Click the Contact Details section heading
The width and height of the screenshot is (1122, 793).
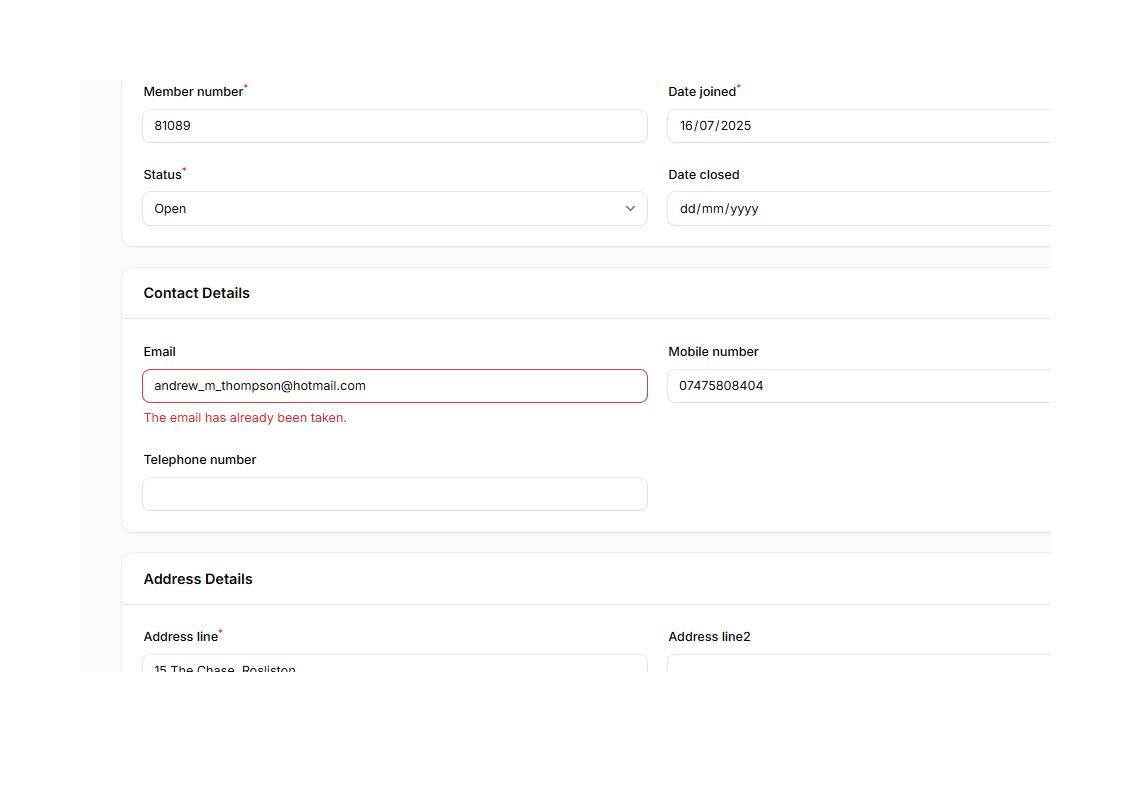coord(197,293)
